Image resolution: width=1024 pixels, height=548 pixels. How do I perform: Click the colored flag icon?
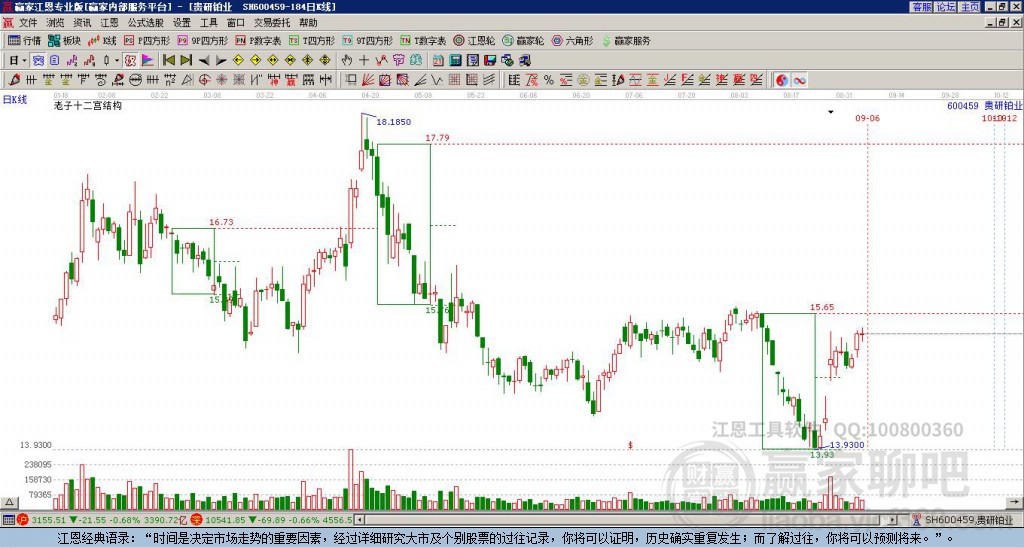click(148, 60)
